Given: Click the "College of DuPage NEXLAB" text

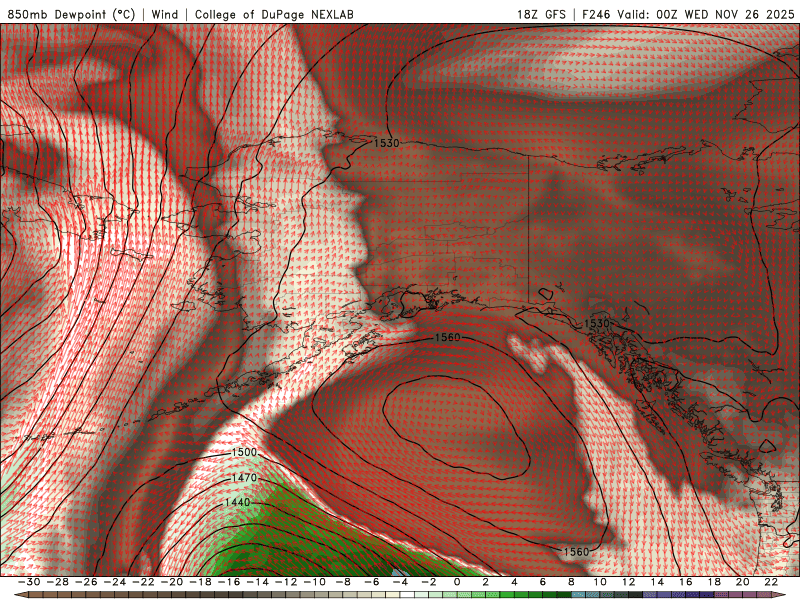Looking at the screenshot, I should click(274, 14).
